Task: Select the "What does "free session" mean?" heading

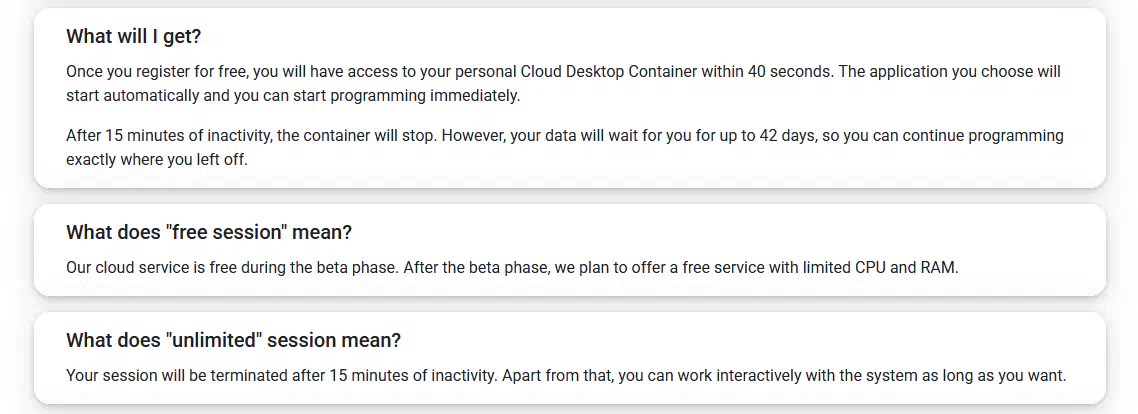Action: point(209,232)
